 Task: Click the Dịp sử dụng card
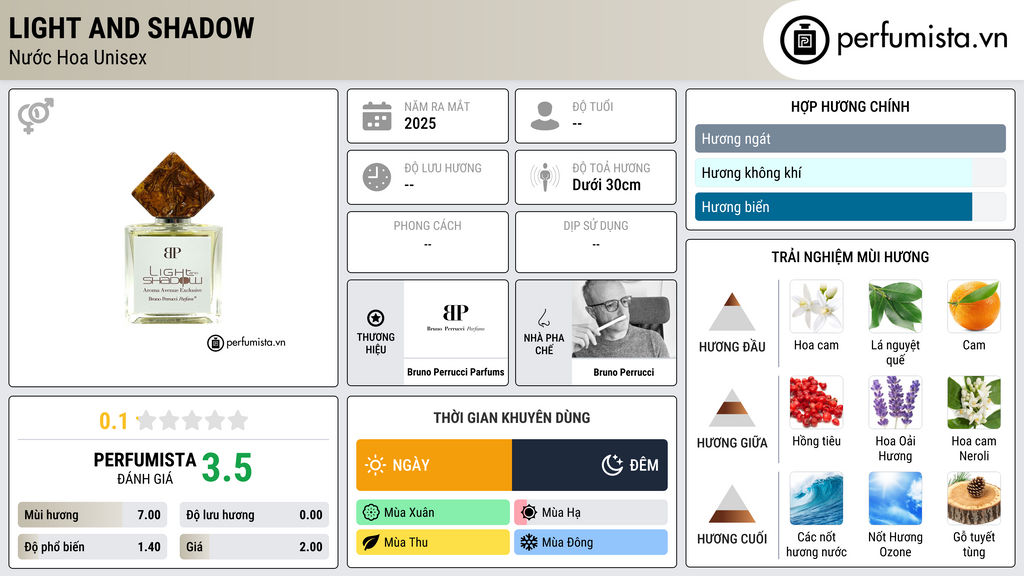click(x=596, y=242)
